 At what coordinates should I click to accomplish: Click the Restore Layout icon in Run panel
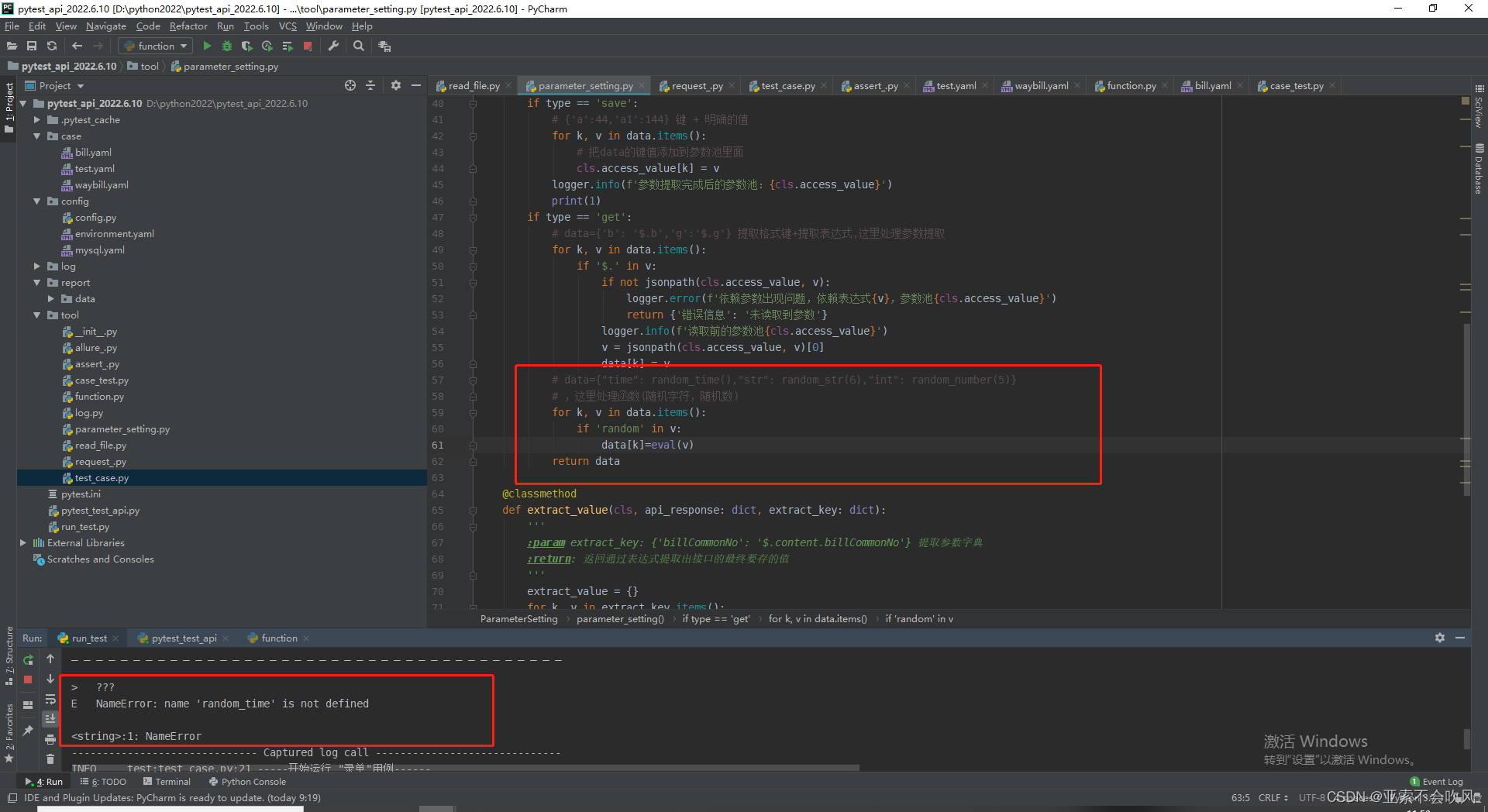pyautogui.click(x=28, y=705)
